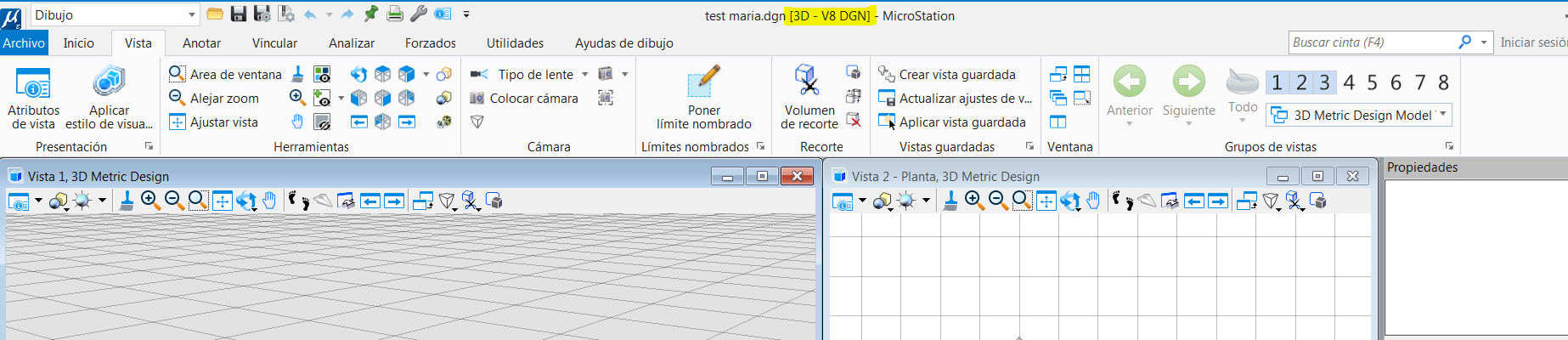The image size is (1568, 340).
Task: Click Crear vista guardada
Action: pos(947,75)
